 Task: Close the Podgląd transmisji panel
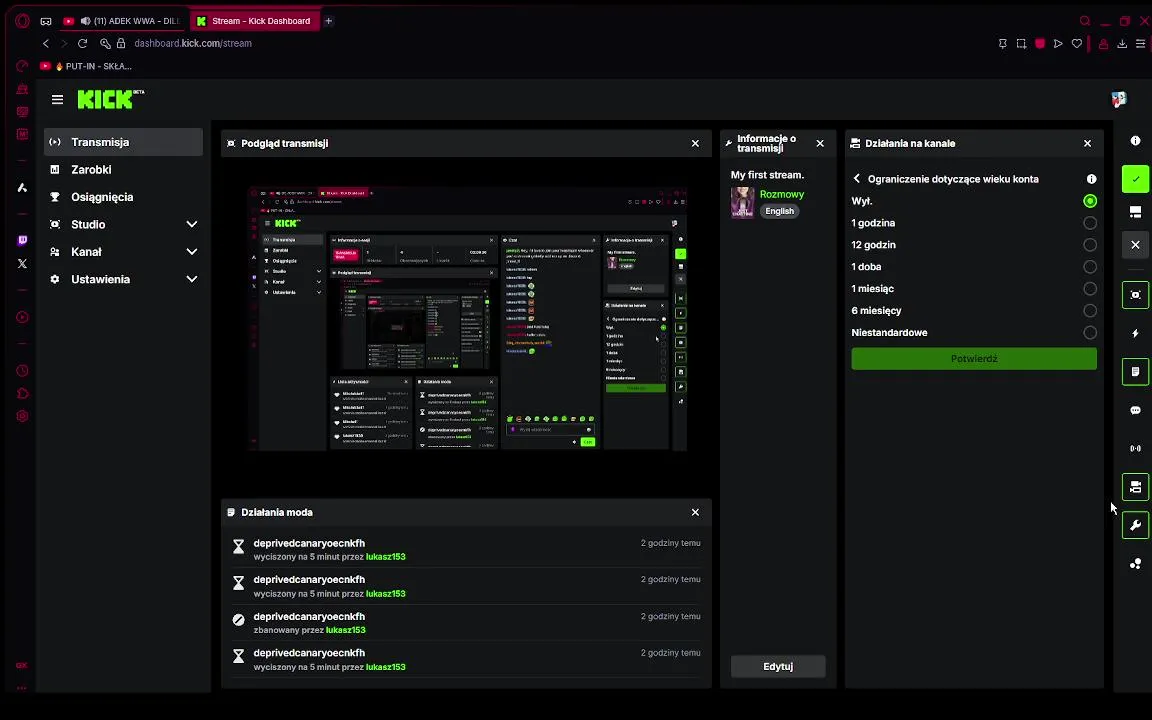point(695,143)
